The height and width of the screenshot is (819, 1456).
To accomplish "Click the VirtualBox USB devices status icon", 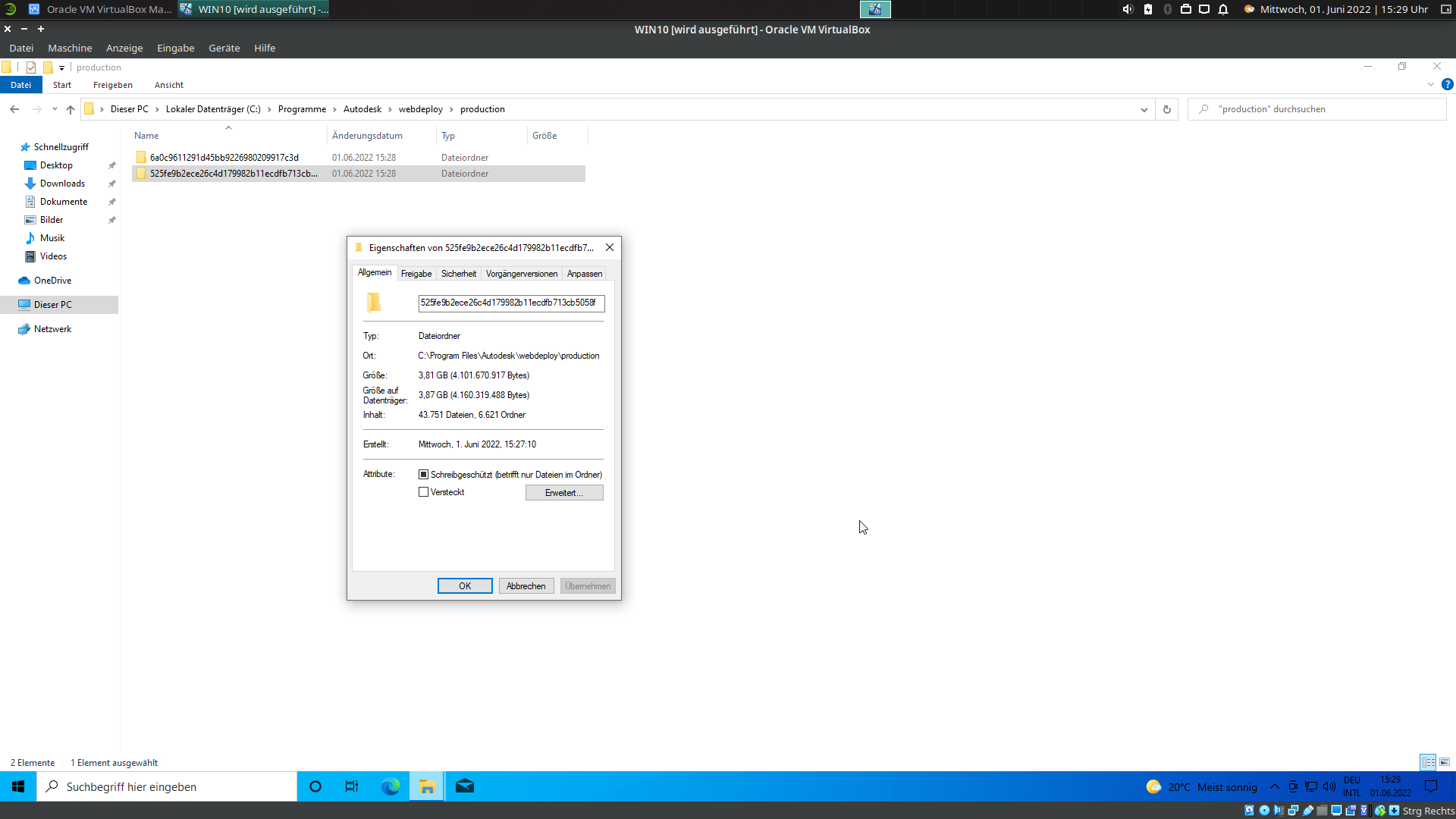I will click(1307, 811).
